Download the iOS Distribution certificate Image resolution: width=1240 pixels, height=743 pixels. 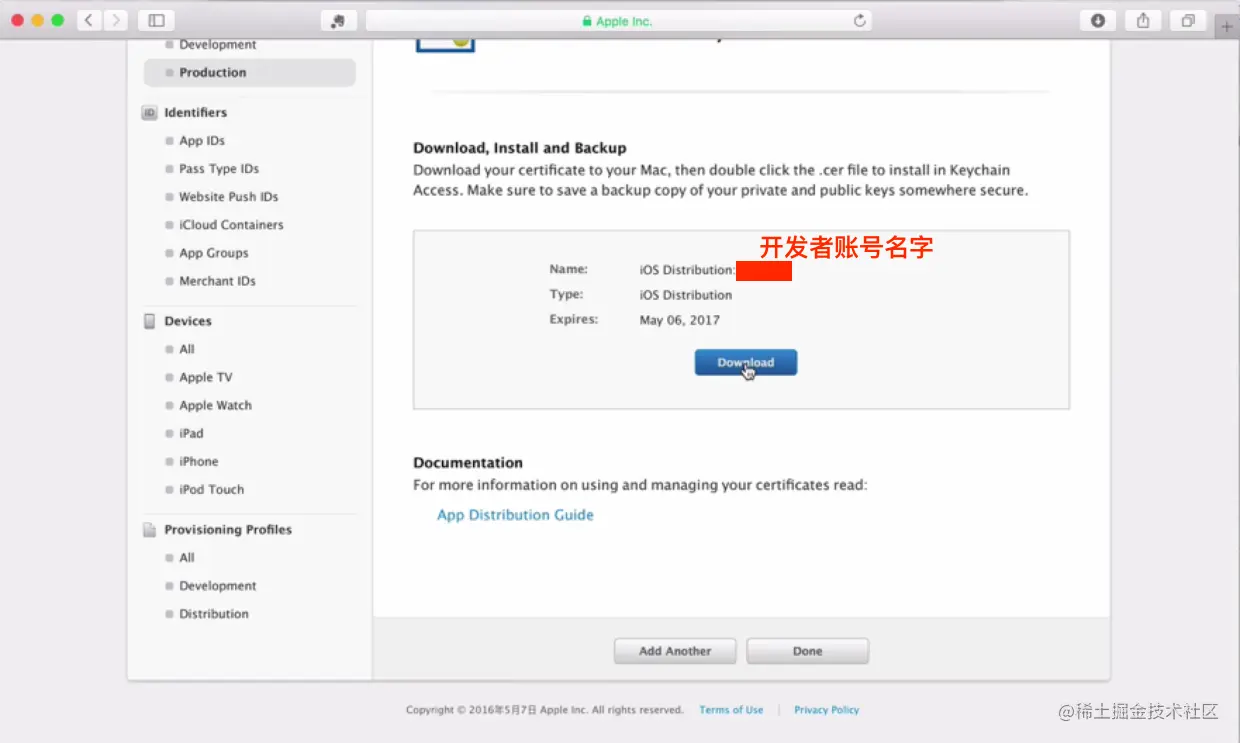click(x=746, y=362)
